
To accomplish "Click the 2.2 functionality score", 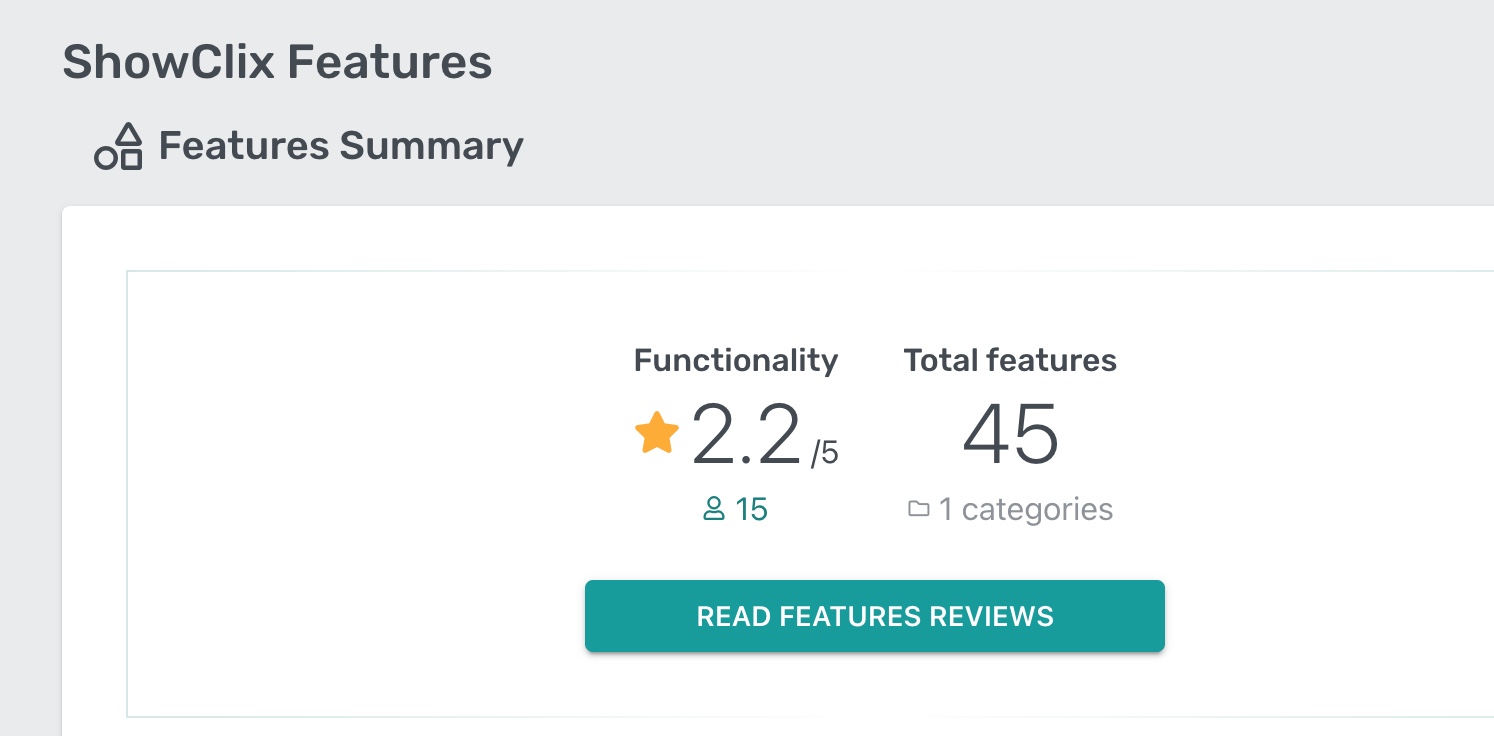I will [746, 435].
